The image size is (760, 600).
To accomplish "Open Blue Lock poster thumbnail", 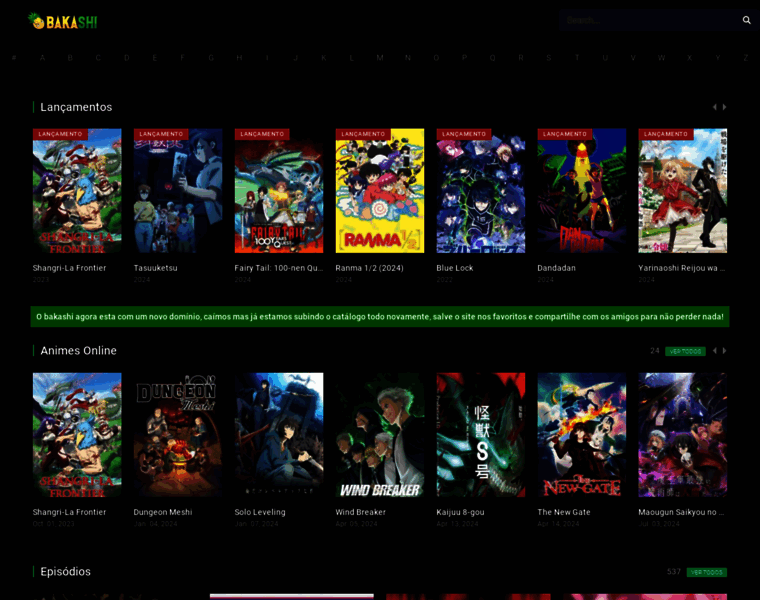I will click(x=480, y=190).
